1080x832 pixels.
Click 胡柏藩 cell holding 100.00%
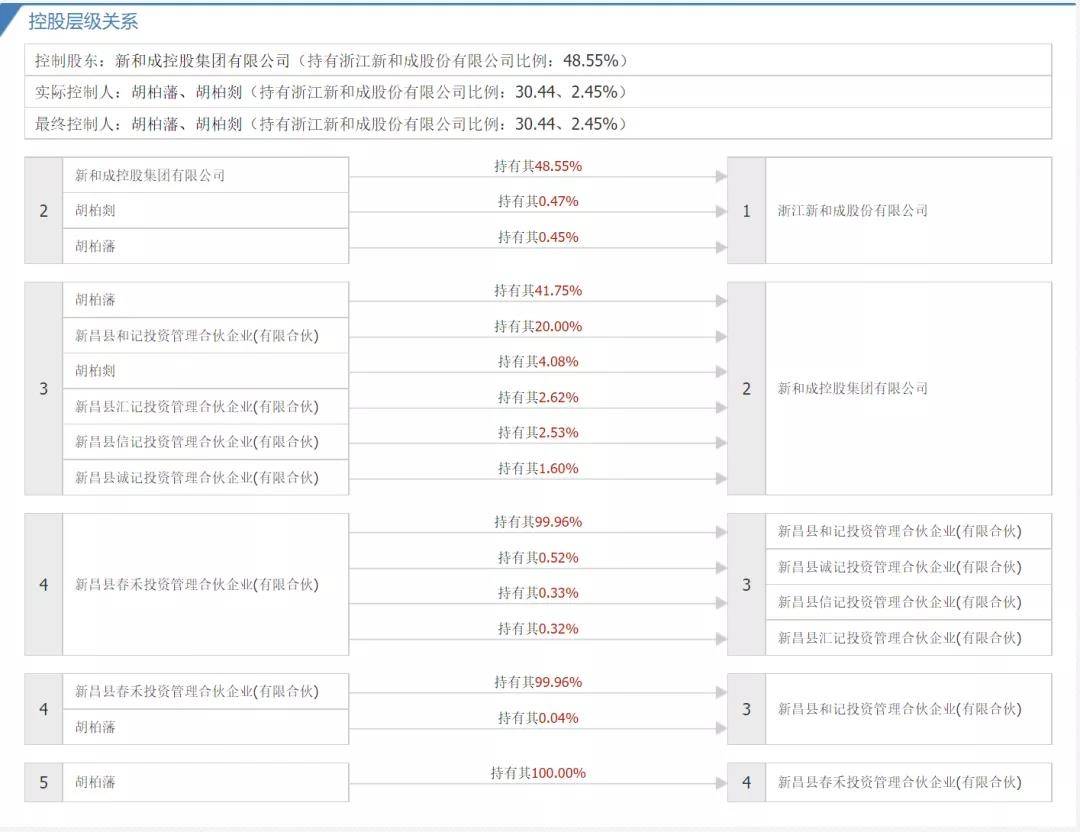205,782
